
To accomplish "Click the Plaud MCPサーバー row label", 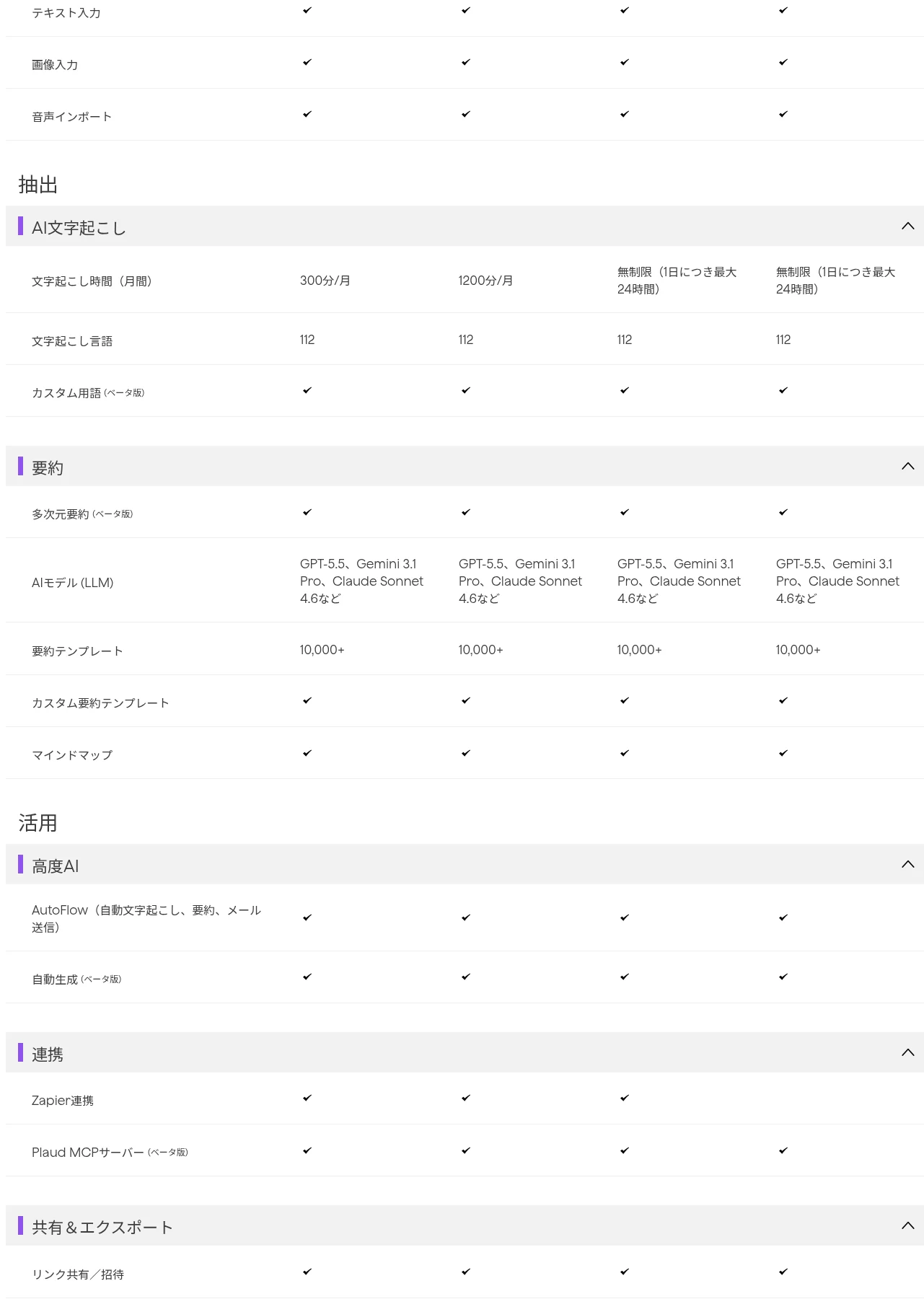I will 110,1153.
